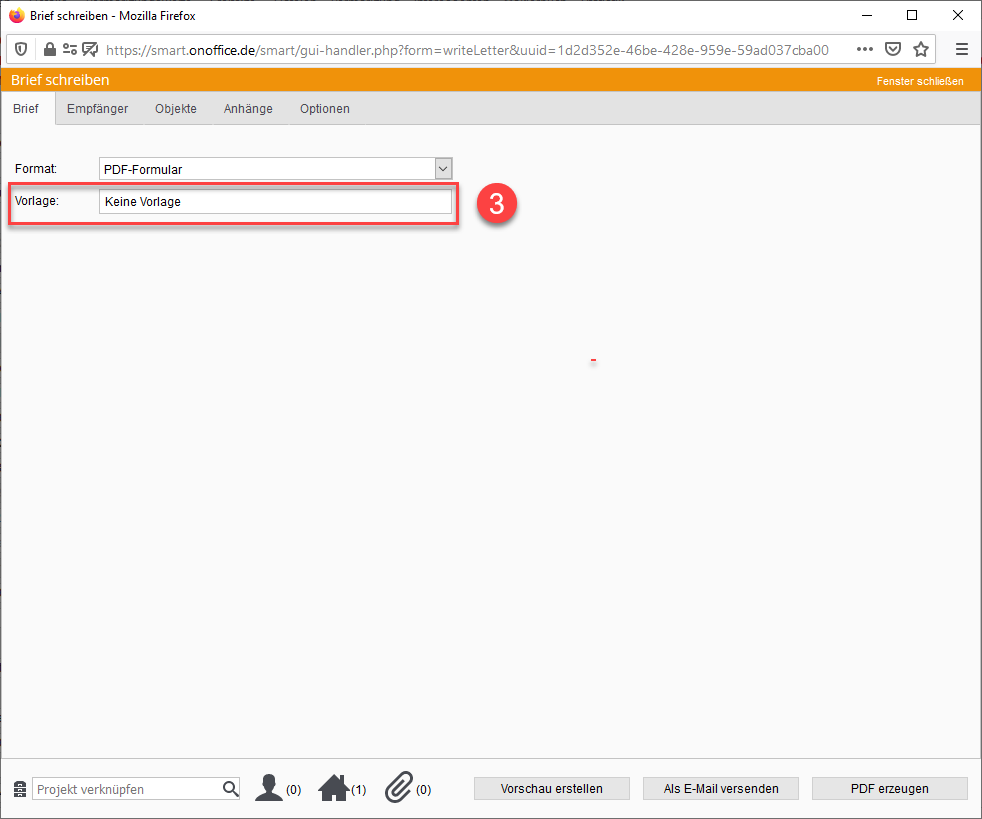This screenshot has width=982, height=819.
Task: Go to the Anhänge tab
Action: coord(248,109)
